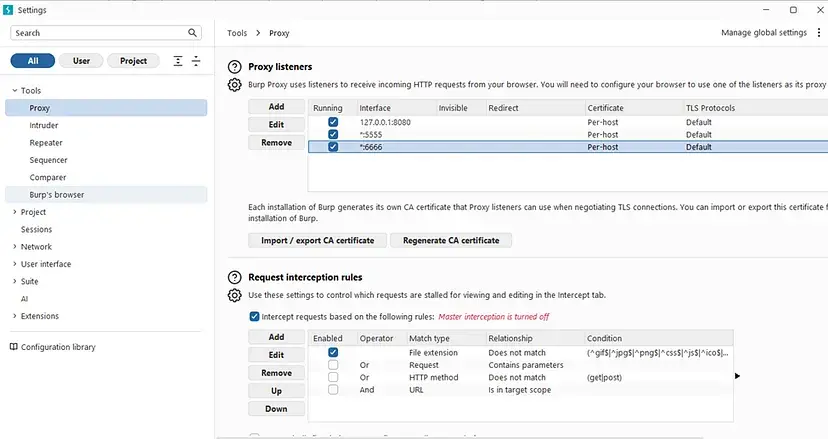This screenshot has height=439, width=828.
Task: Click the Request interception rules gear icon
Action: click(234, 295)
